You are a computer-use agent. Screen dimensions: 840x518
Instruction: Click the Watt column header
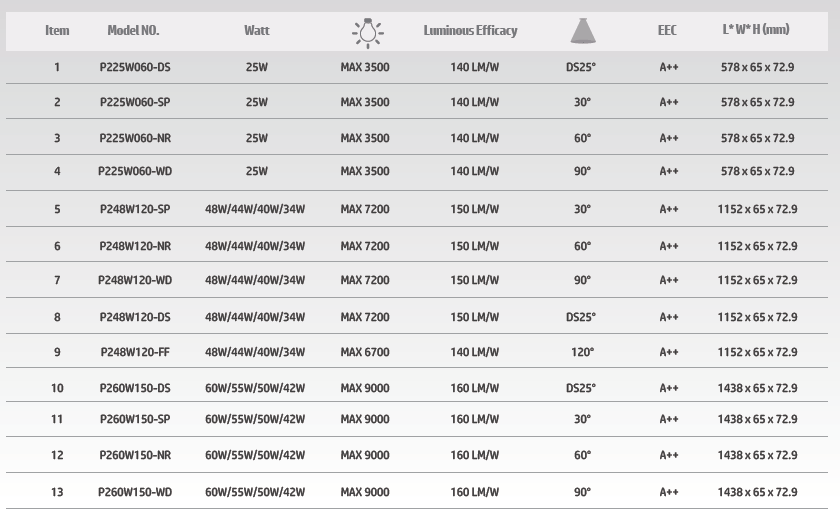(x=256, y=31)
